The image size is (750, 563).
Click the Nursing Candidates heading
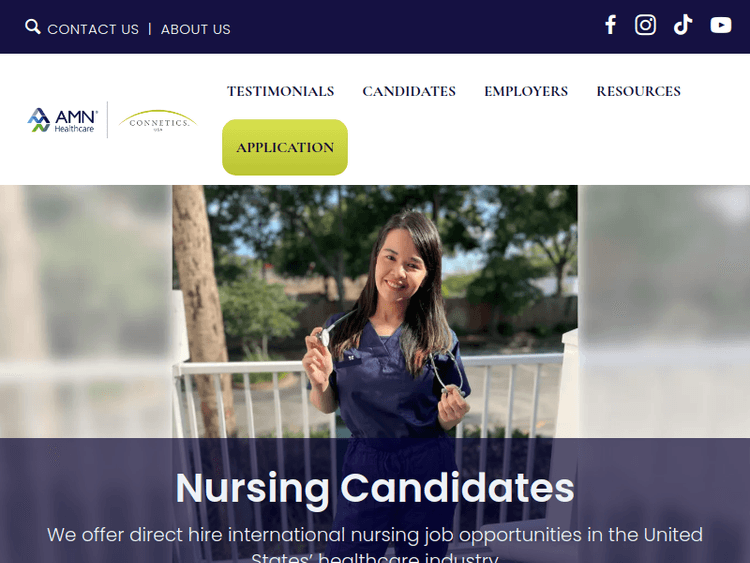[x=375, y=488]
